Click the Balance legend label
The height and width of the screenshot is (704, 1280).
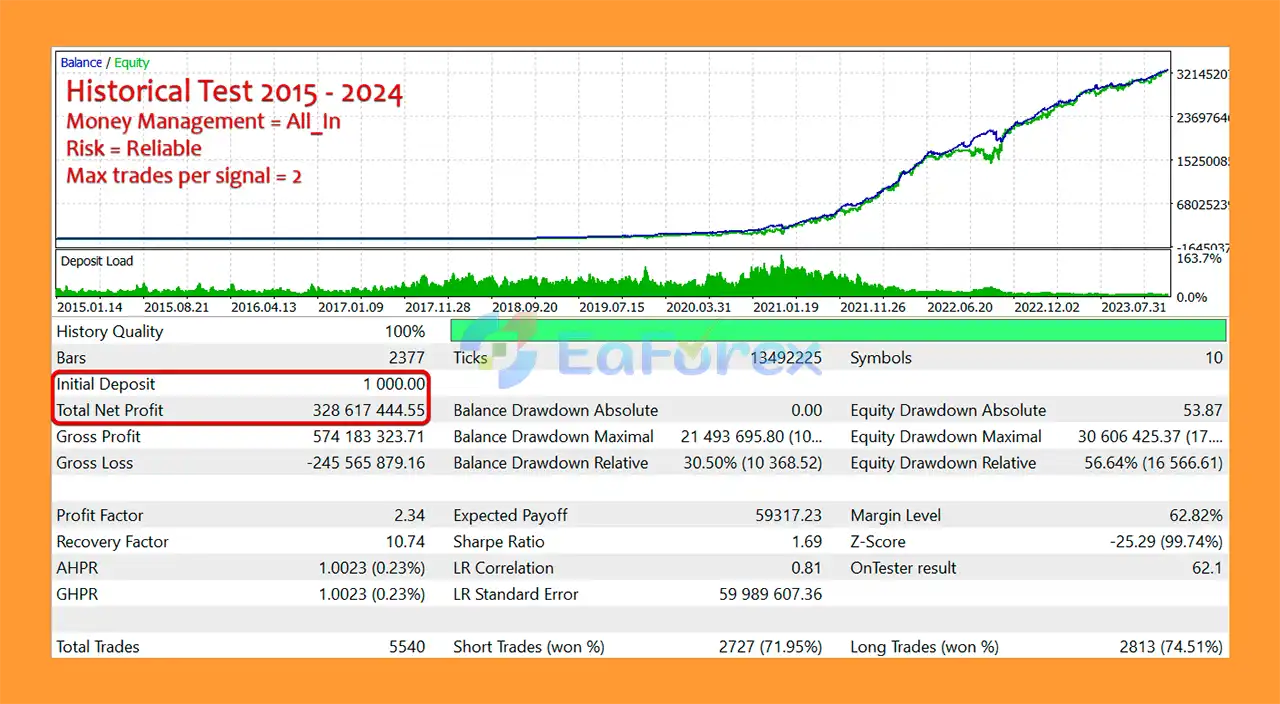[81, 63]
